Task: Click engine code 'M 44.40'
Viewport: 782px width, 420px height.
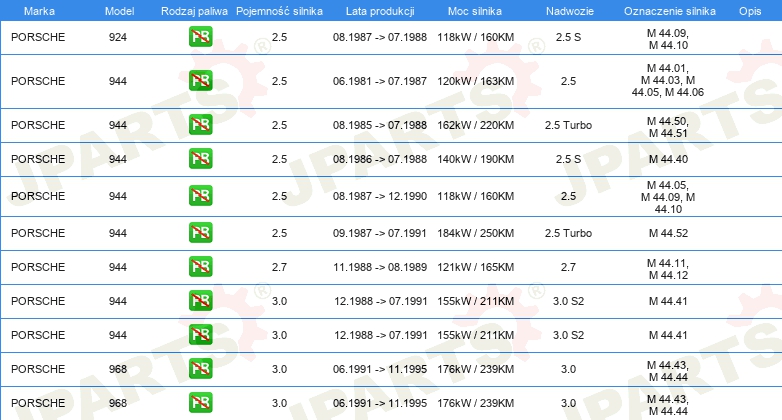Action: click(x=668, y=159)
